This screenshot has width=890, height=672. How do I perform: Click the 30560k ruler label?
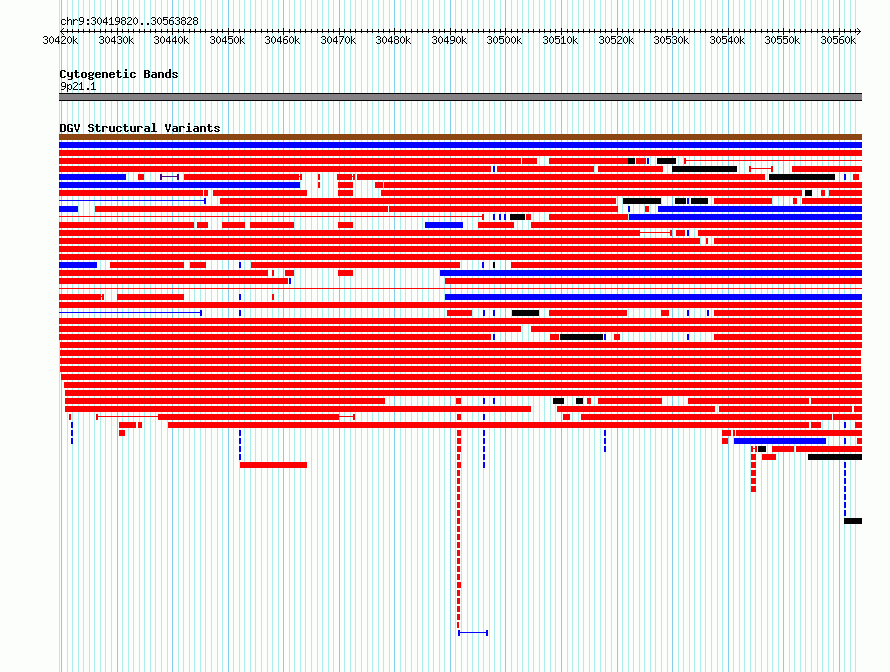[838, 40]
